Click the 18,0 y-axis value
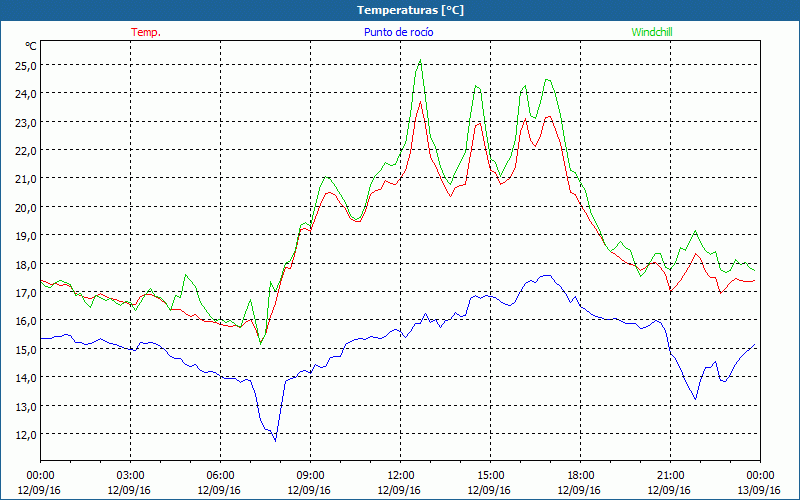Viewport: 800px width, 500px height. (26, 264)
